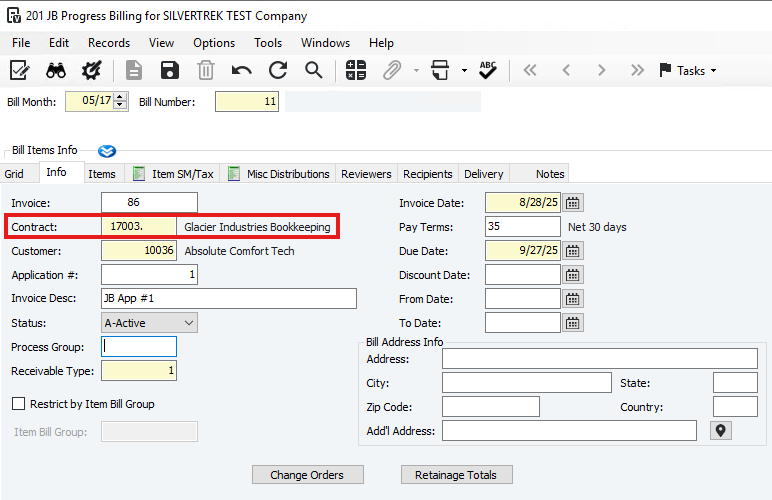The width and height of the screenshot is (772, 500).
Task: Click the trash can delete icon
Action: [206, 70]
